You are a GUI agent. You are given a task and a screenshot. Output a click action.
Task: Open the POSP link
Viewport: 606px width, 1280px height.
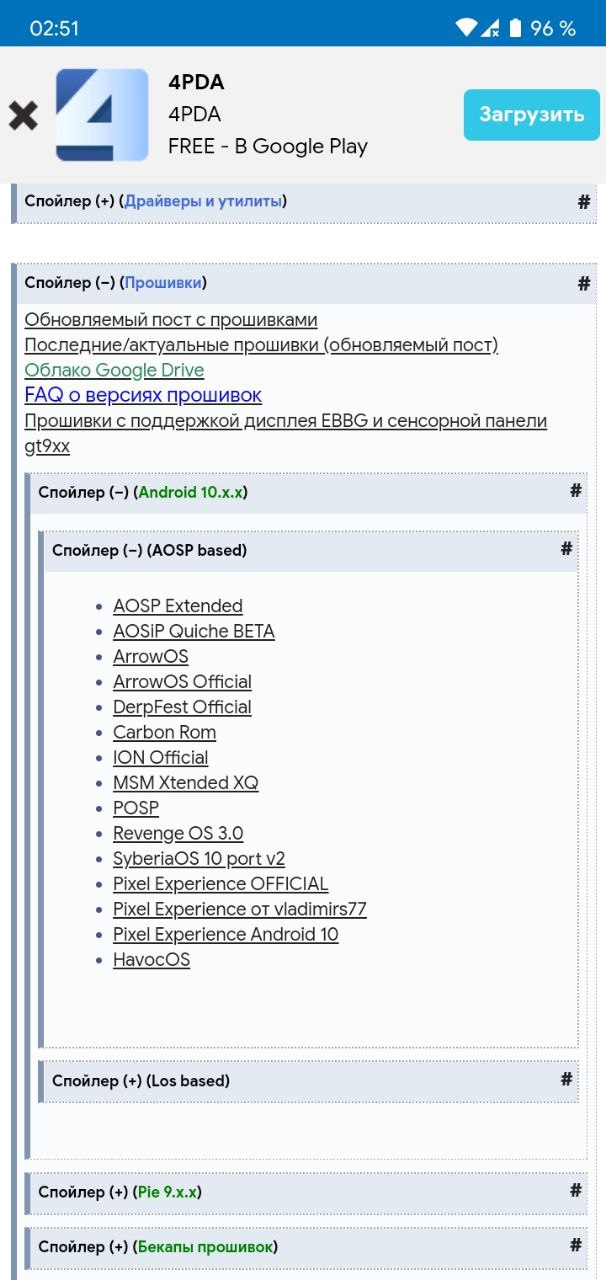coord(136,808)
